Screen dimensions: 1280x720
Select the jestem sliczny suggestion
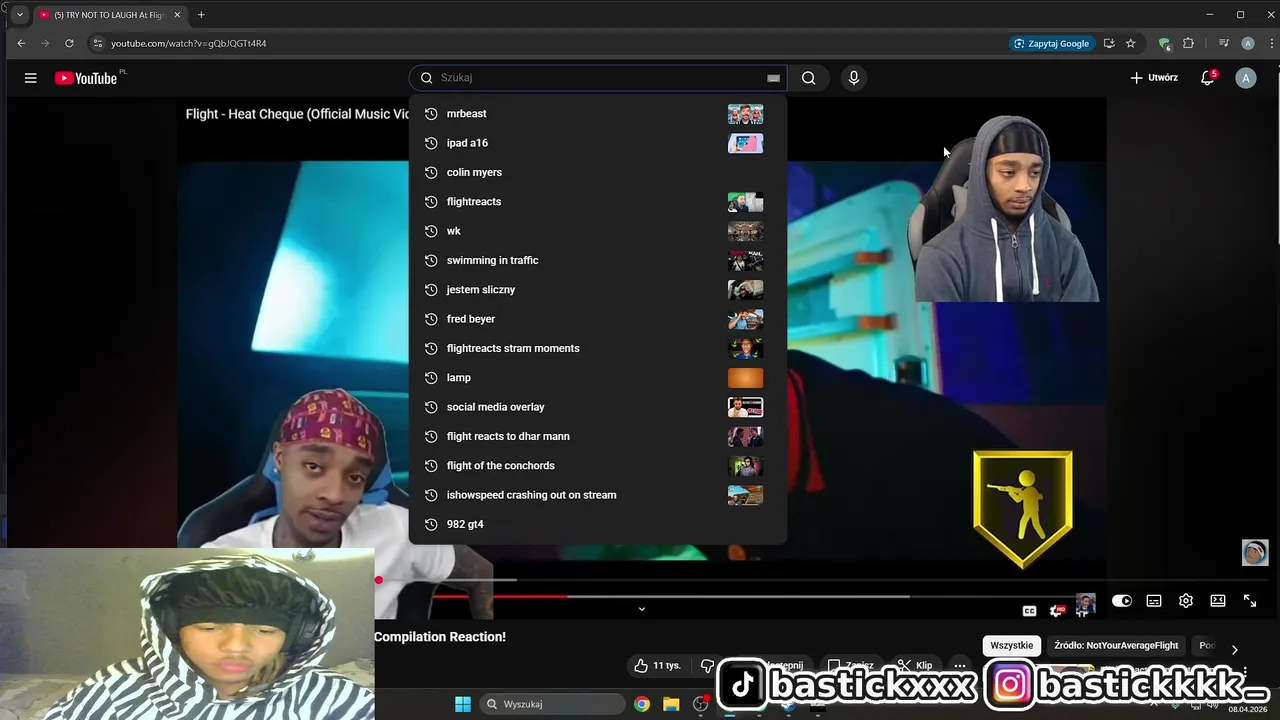pyautogui.click(x=597, y=290)
